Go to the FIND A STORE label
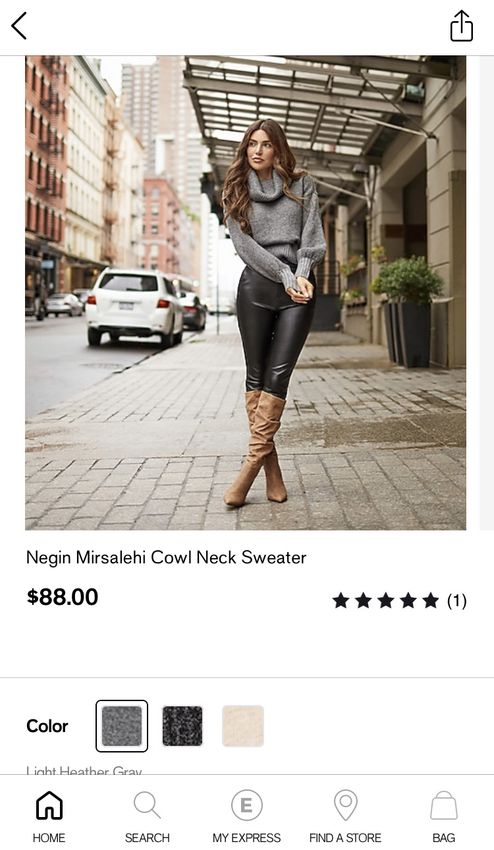This screenshot has width=494, height=850. point(345,838)
